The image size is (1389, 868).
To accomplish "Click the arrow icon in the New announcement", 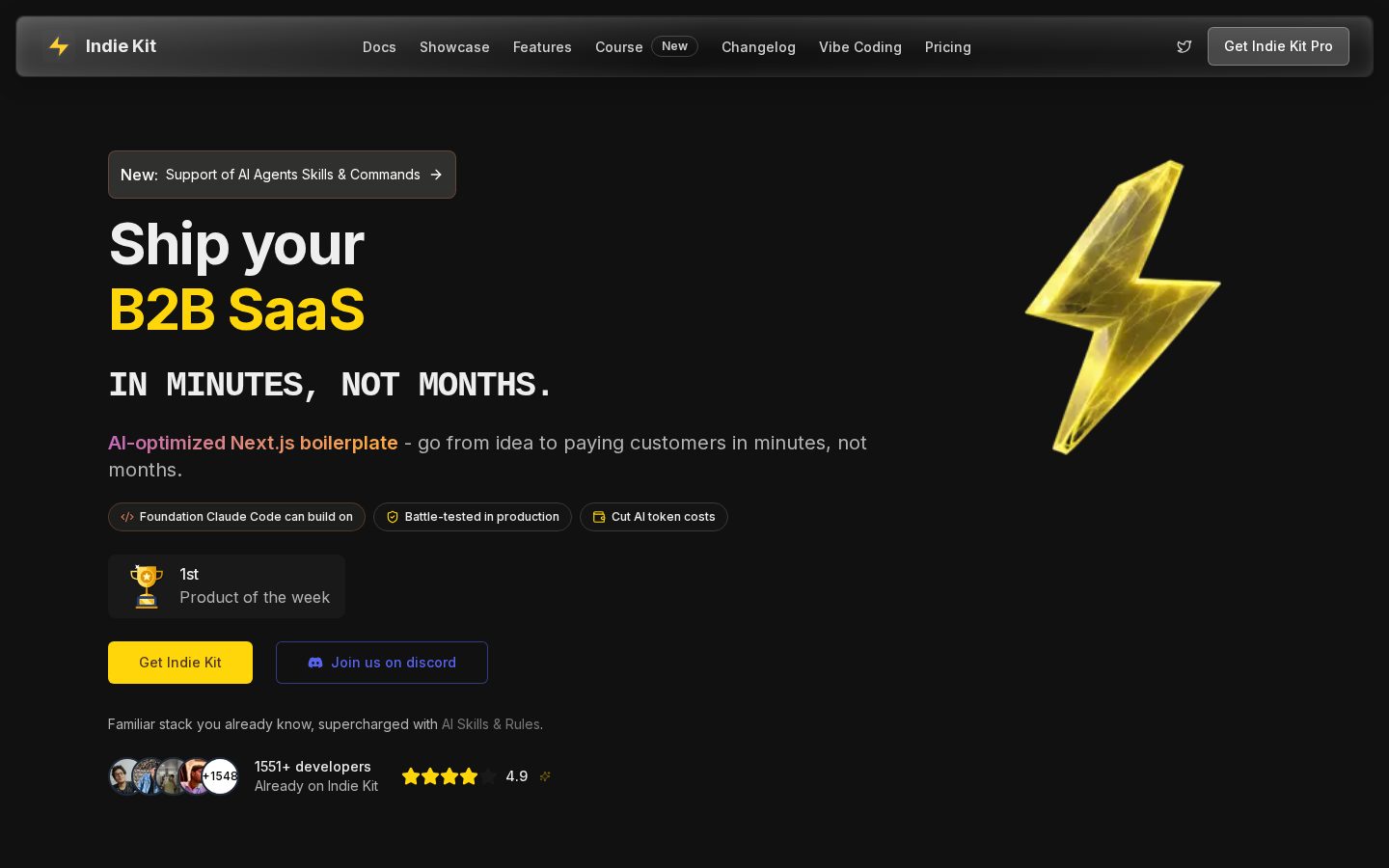I will point(436,175).
